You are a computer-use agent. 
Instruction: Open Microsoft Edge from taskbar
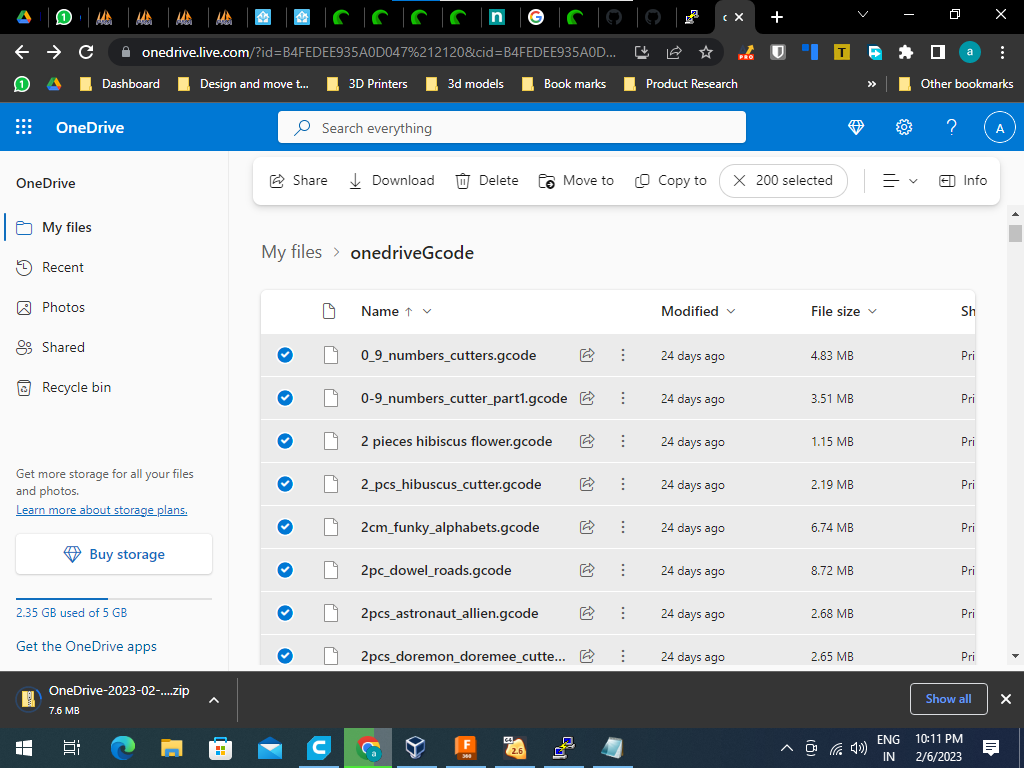[x=122, y=748]
